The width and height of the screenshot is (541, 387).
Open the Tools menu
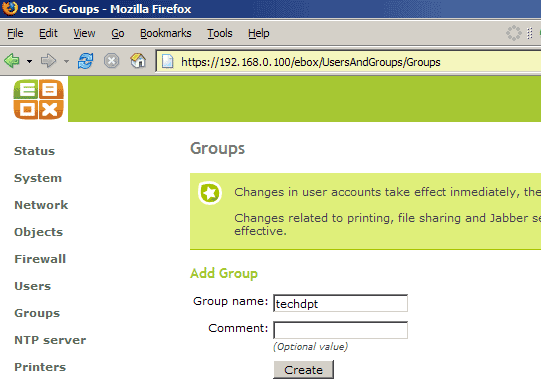[219, 33]
